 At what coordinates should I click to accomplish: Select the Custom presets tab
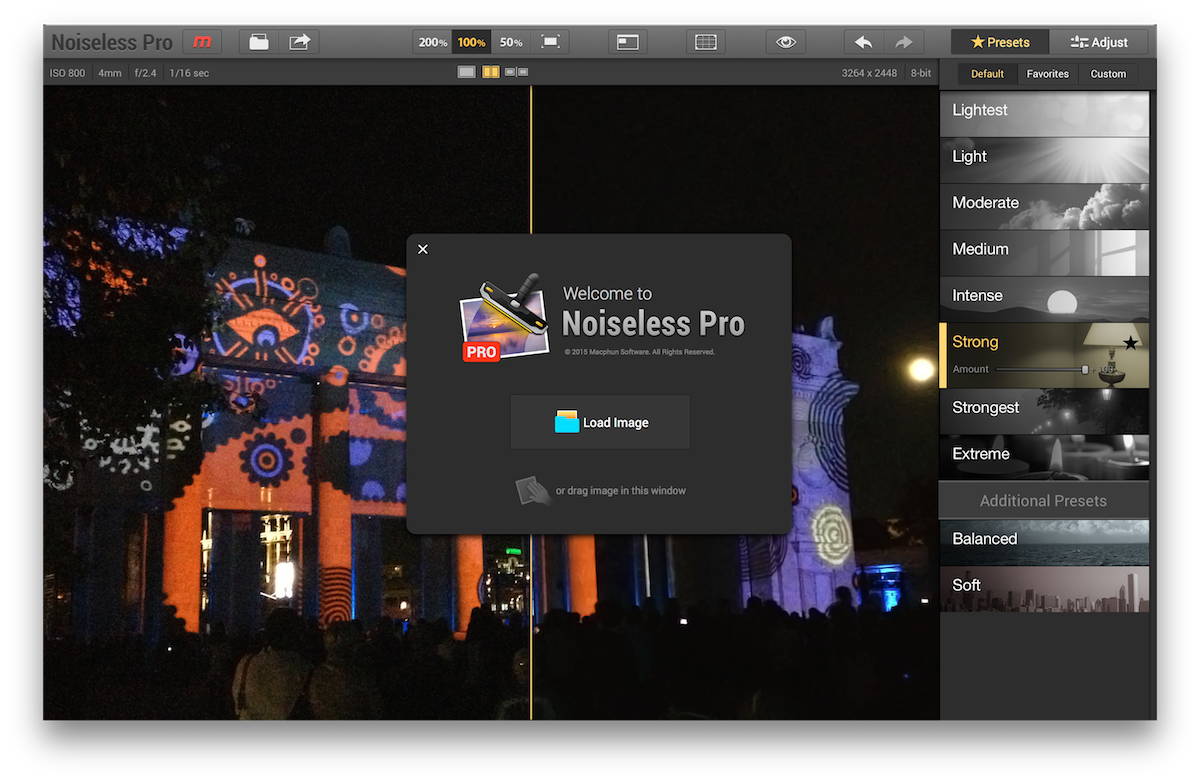pyautogui.click(x=1108, y=74)
